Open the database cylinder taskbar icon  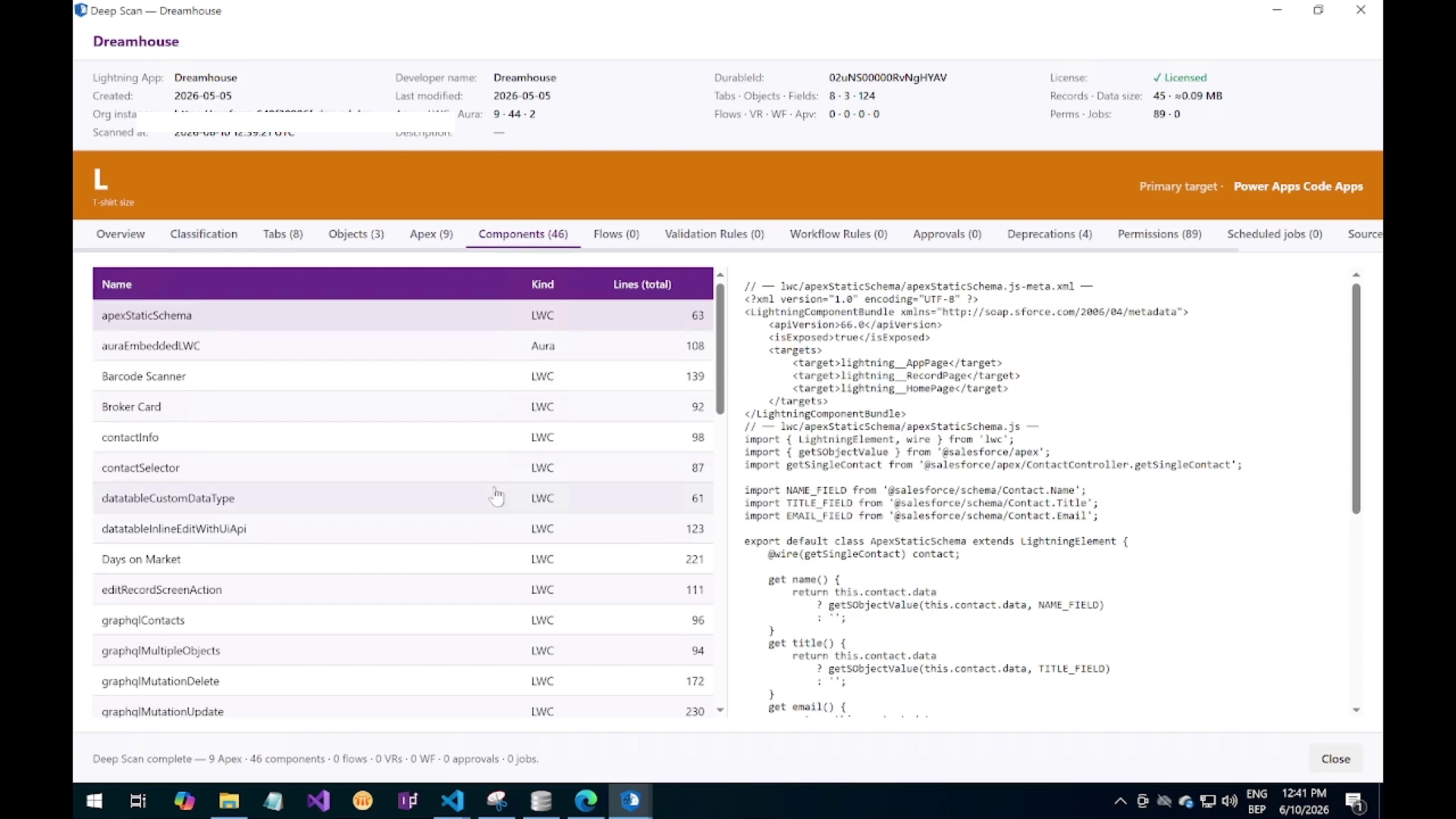[541, 801]
